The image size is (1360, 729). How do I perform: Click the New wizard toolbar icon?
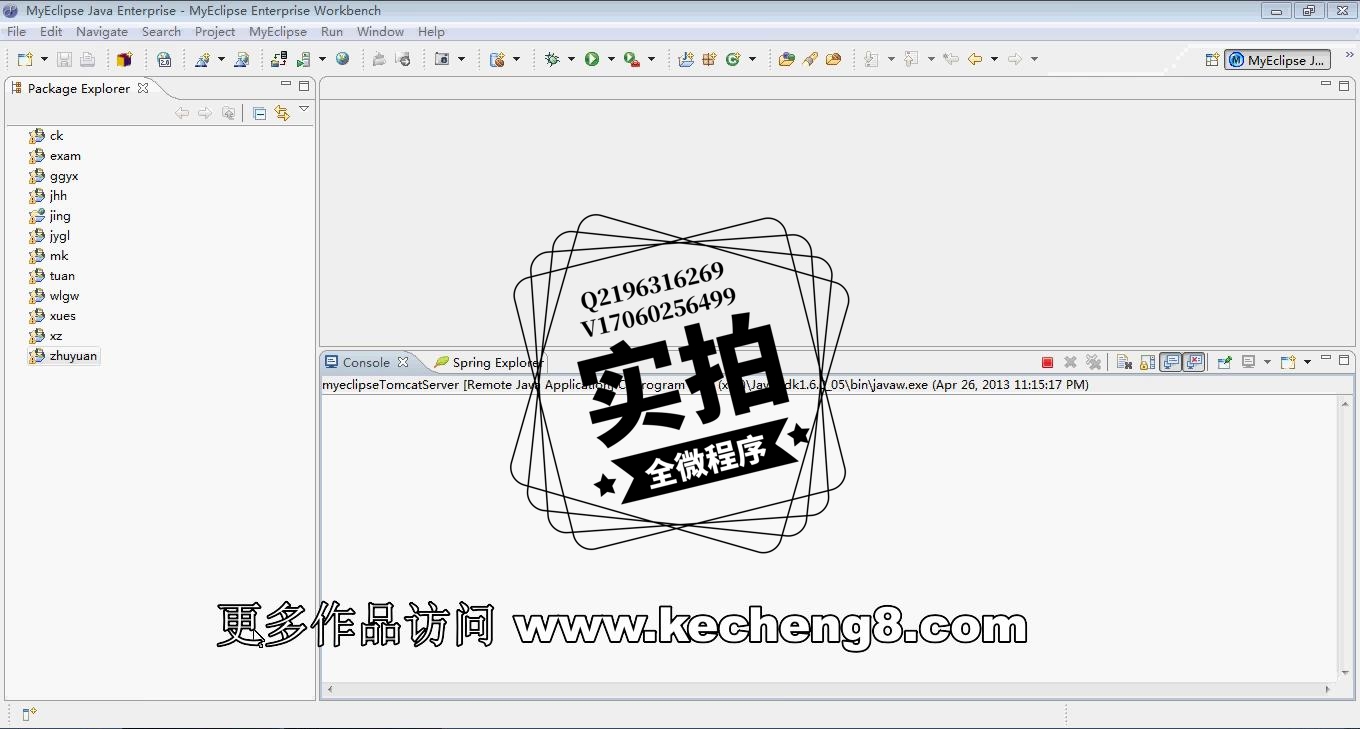pyautogui.click(x=26, y=59)
